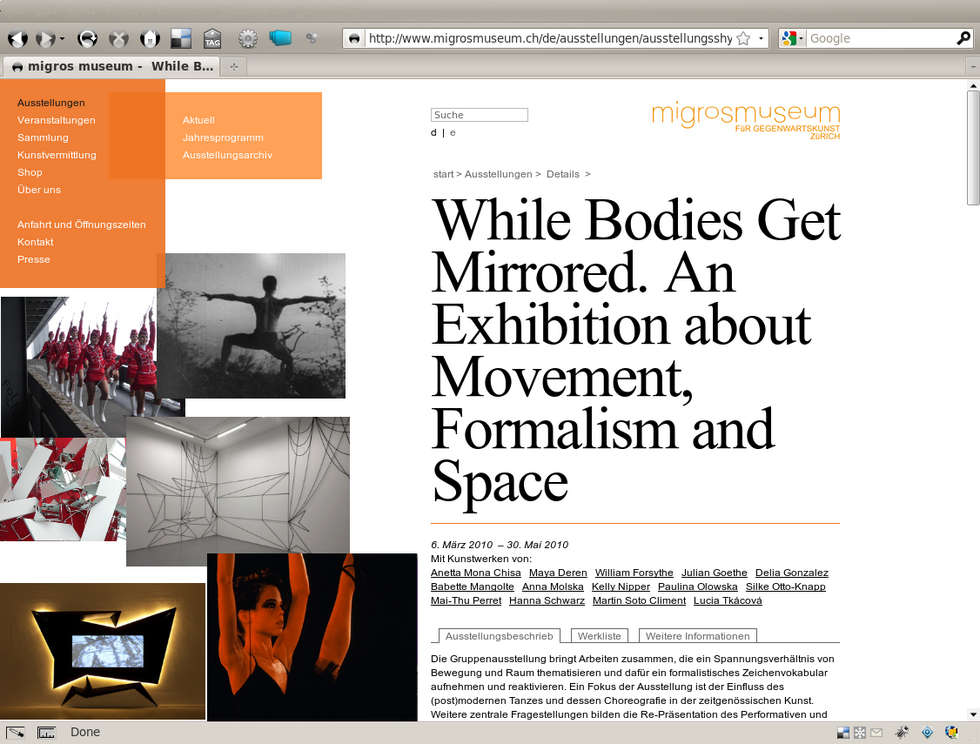Select the Jahresprogramm submenu entry

pyautogui.click(x=223, y=138)
